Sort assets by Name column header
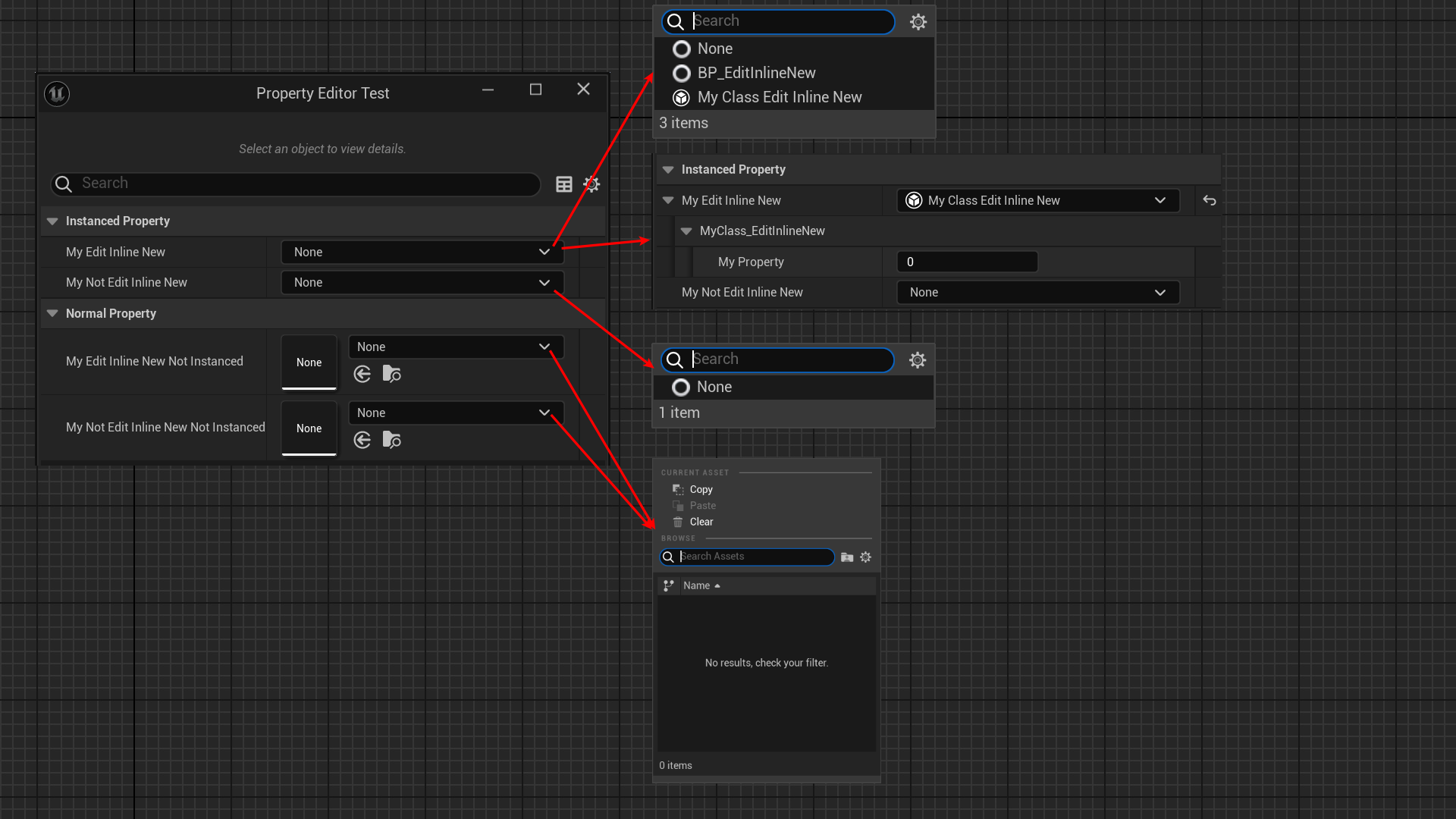 click(697, 585)
